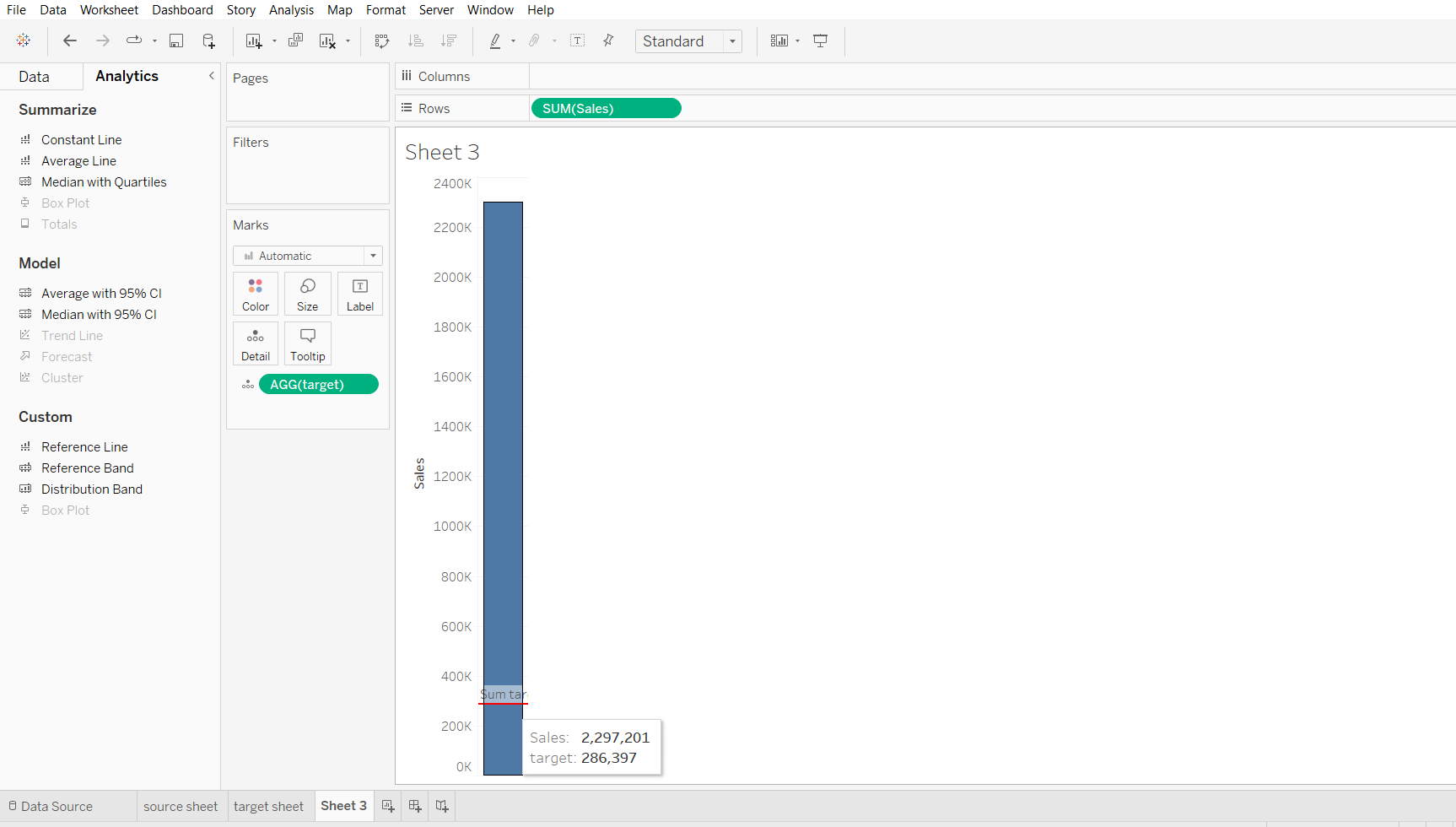Switch to the target sheet tab
Image resolution: width=1456 pixels, height=827 pixels.
[268, 806]
